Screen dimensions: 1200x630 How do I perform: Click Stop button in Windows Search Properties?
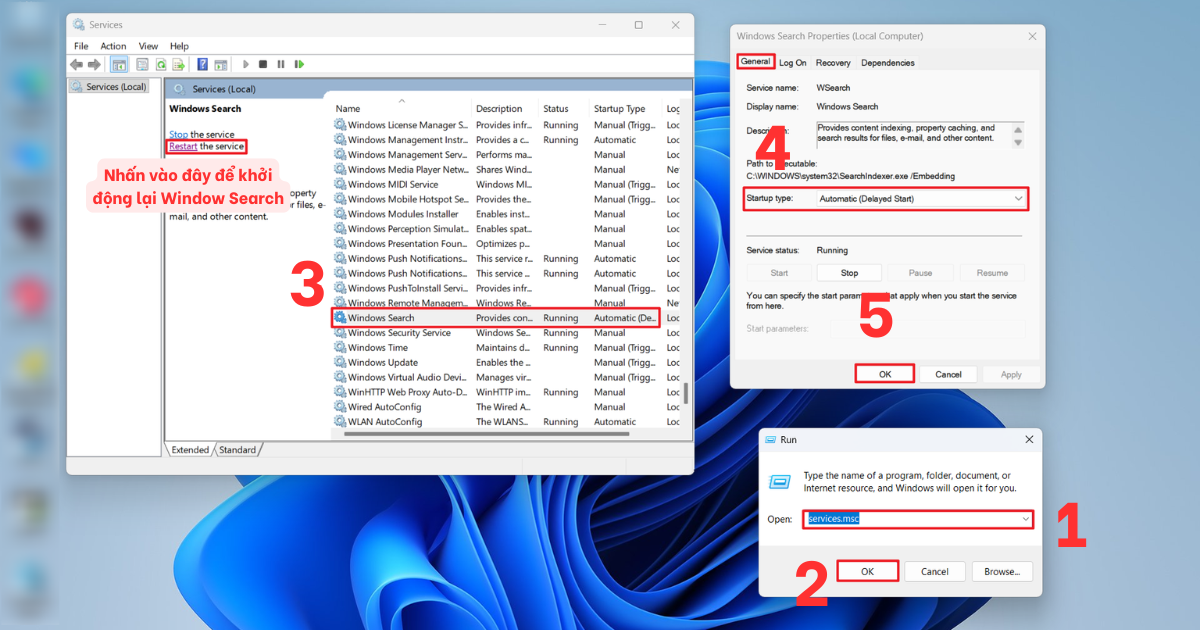(849, 273)
